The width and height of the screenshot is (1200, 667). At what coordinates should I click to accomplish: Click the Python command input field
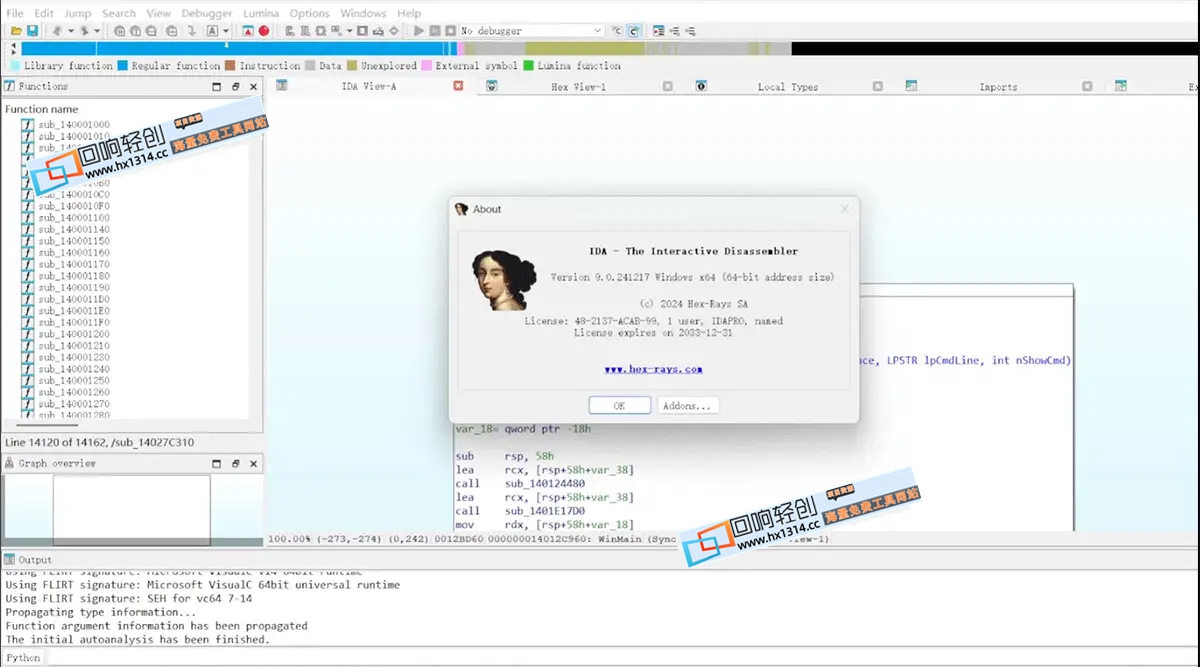622,658
